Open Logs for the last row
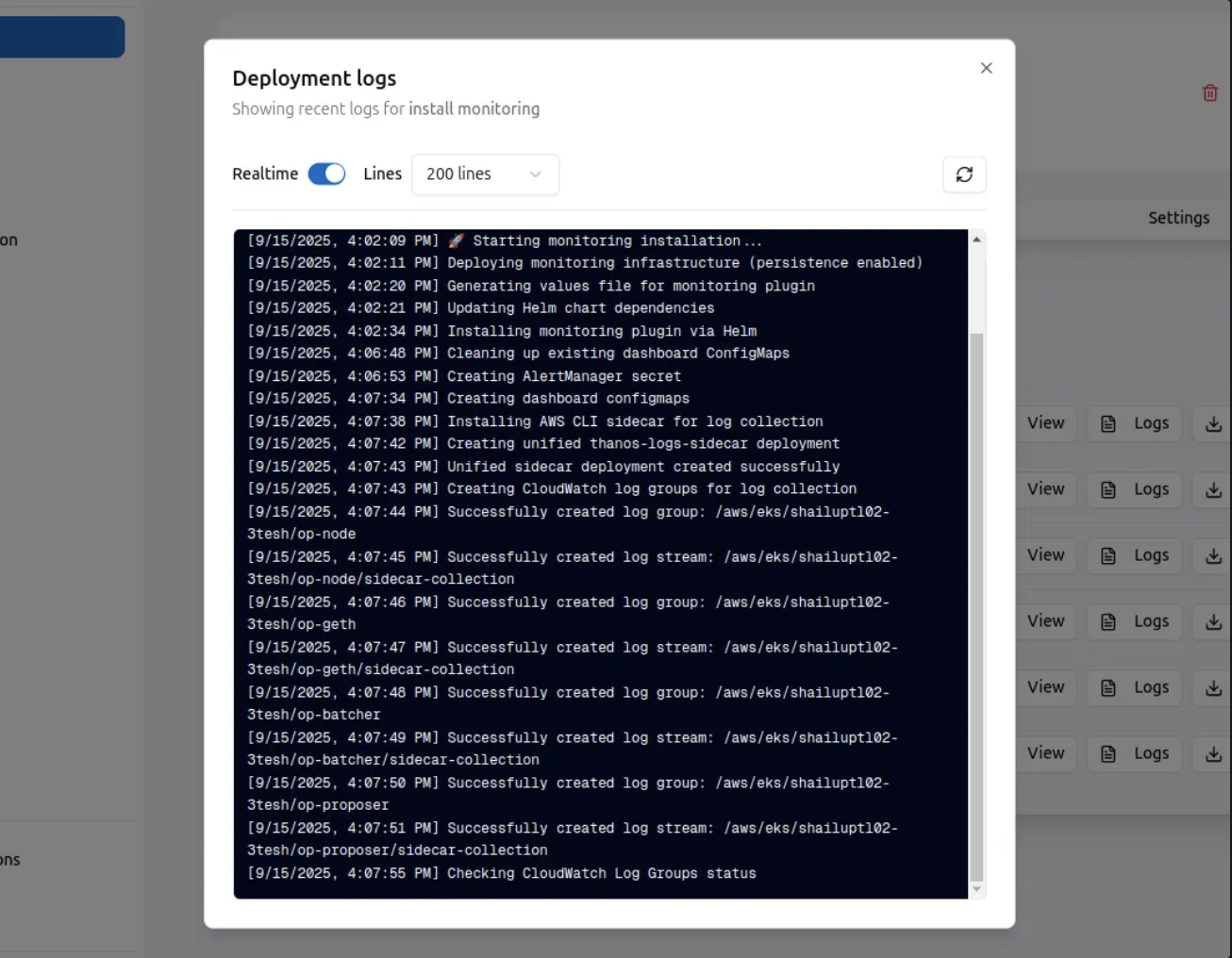The image size is (1232, 958). pyautogui.click(x=1135, y=753)
